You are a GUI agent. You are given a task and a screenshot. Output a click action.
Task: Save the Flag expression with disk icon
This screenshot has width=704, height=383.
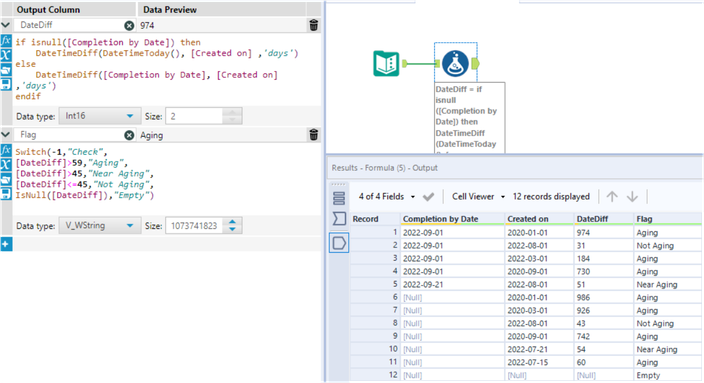(6, 194)
